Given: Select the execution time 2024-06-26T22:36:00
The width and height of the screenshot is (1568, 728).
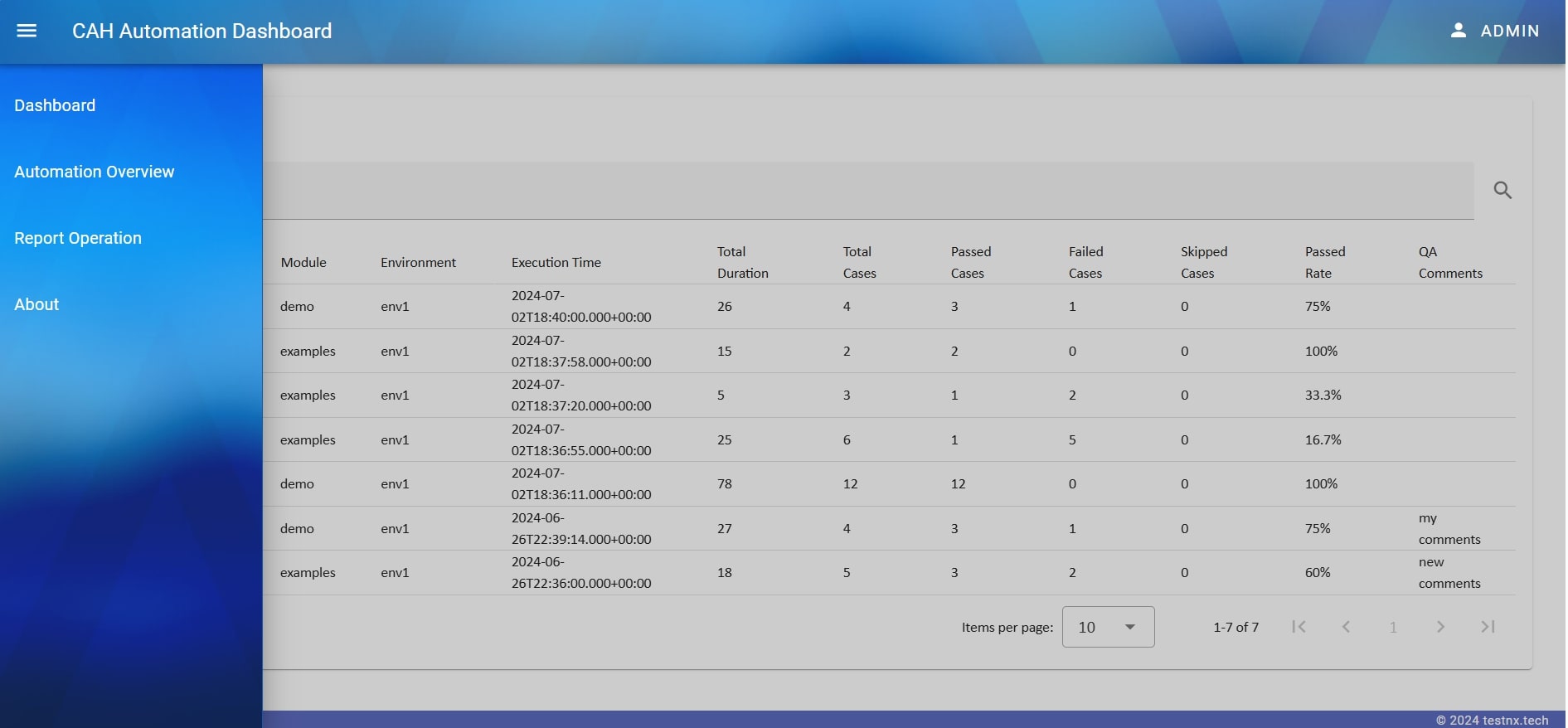Looking at the screenshot, I should [581, 573].
